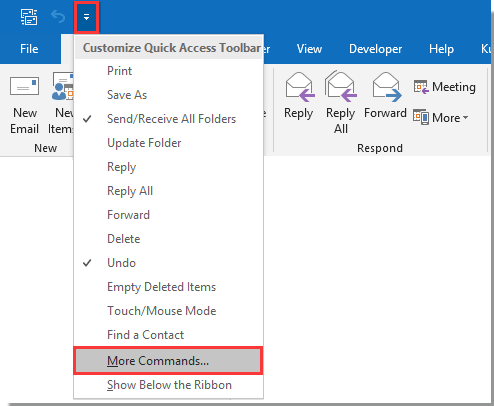Select Show Below the Ribbon
Viewport: 494px width, 406px height.
click(x=169, y=385)
